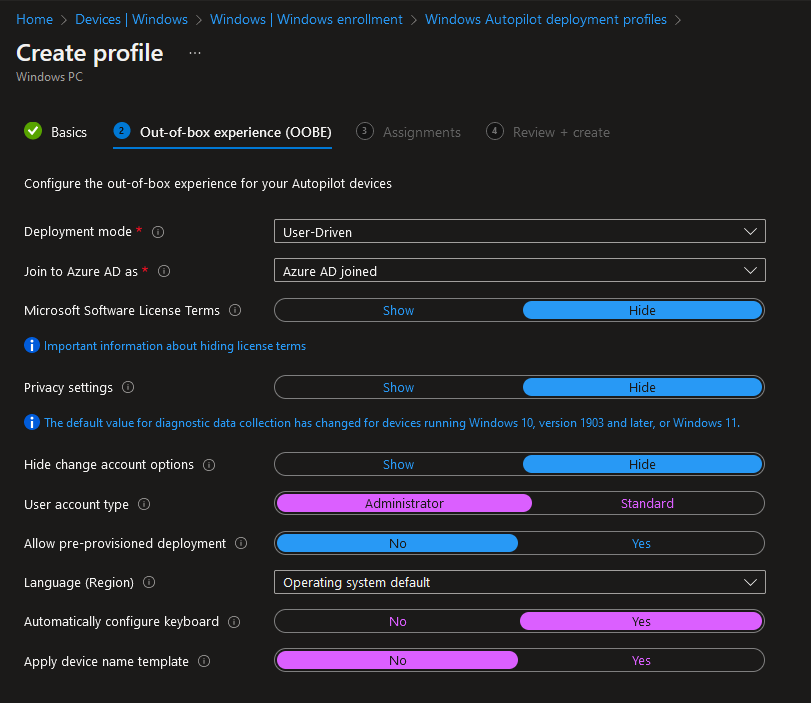Open the Join to Azure AD as dropdown
The height and width of the screenshot is (703, 811).
coord(519,270)
